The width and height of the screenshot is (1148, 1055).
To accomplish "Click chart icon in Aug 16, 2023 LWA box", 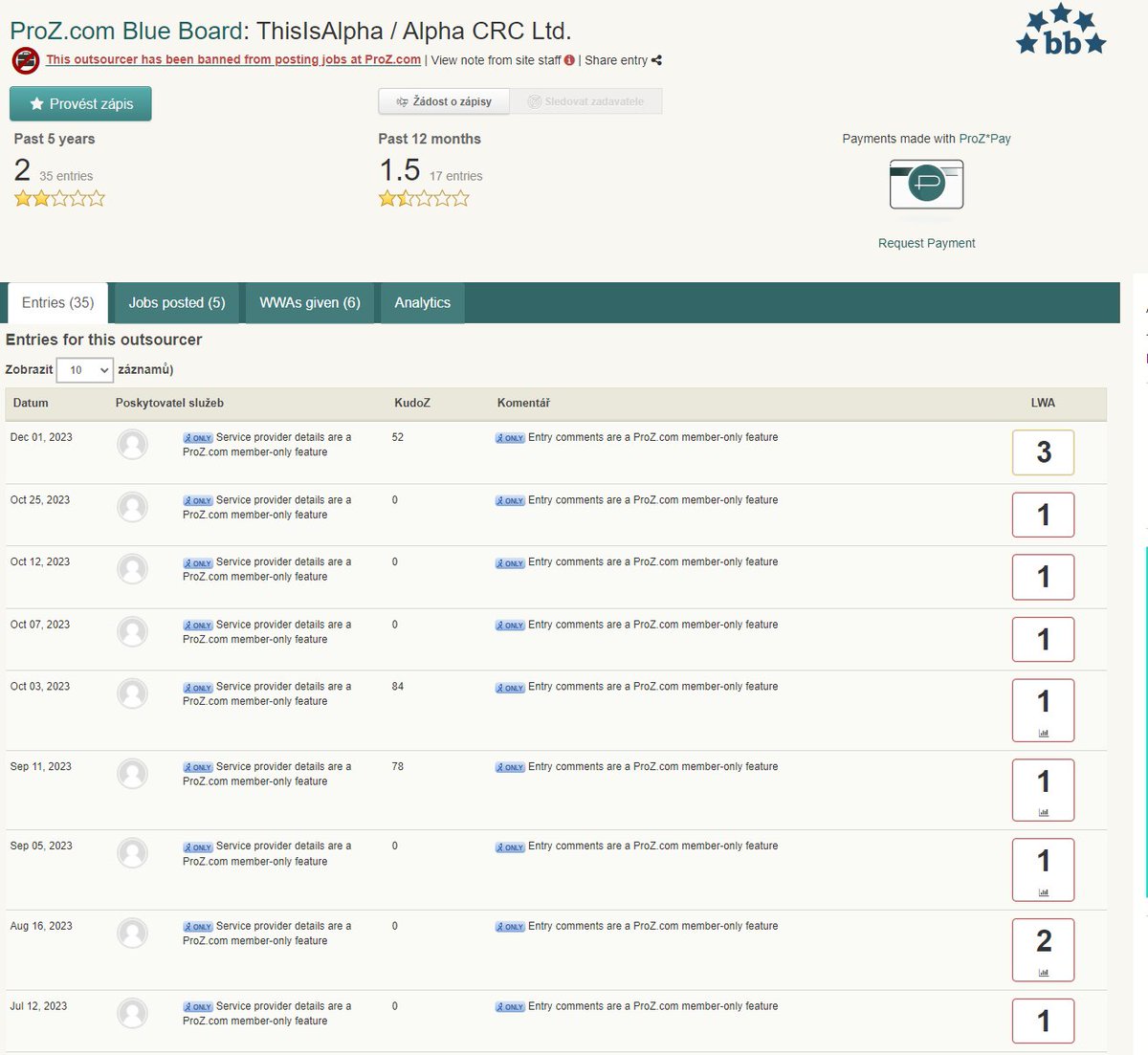I will [x=1044, y=973].
